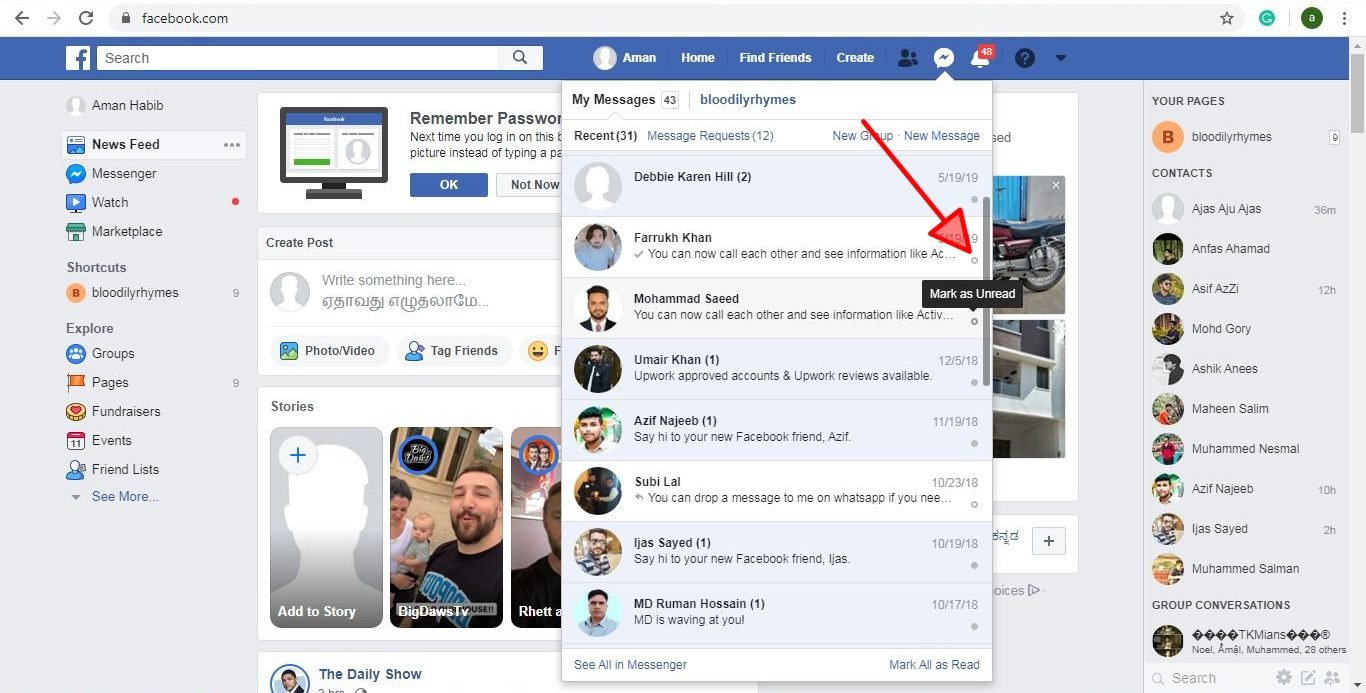This screenshot has height=693, width=1366.
Task: Click Find Friends in top navigation
Action: pyautogui.click(x=775, y=58)
